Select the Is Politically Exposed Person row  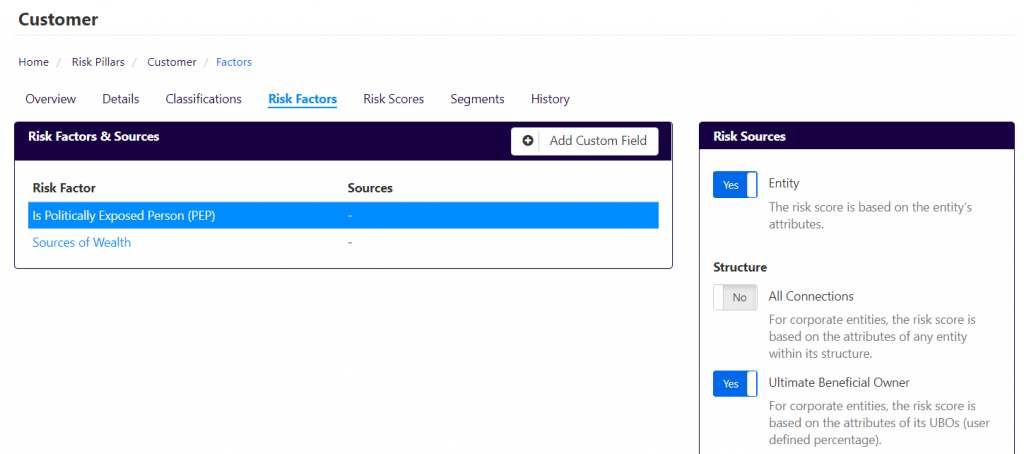tap(343, 216)
